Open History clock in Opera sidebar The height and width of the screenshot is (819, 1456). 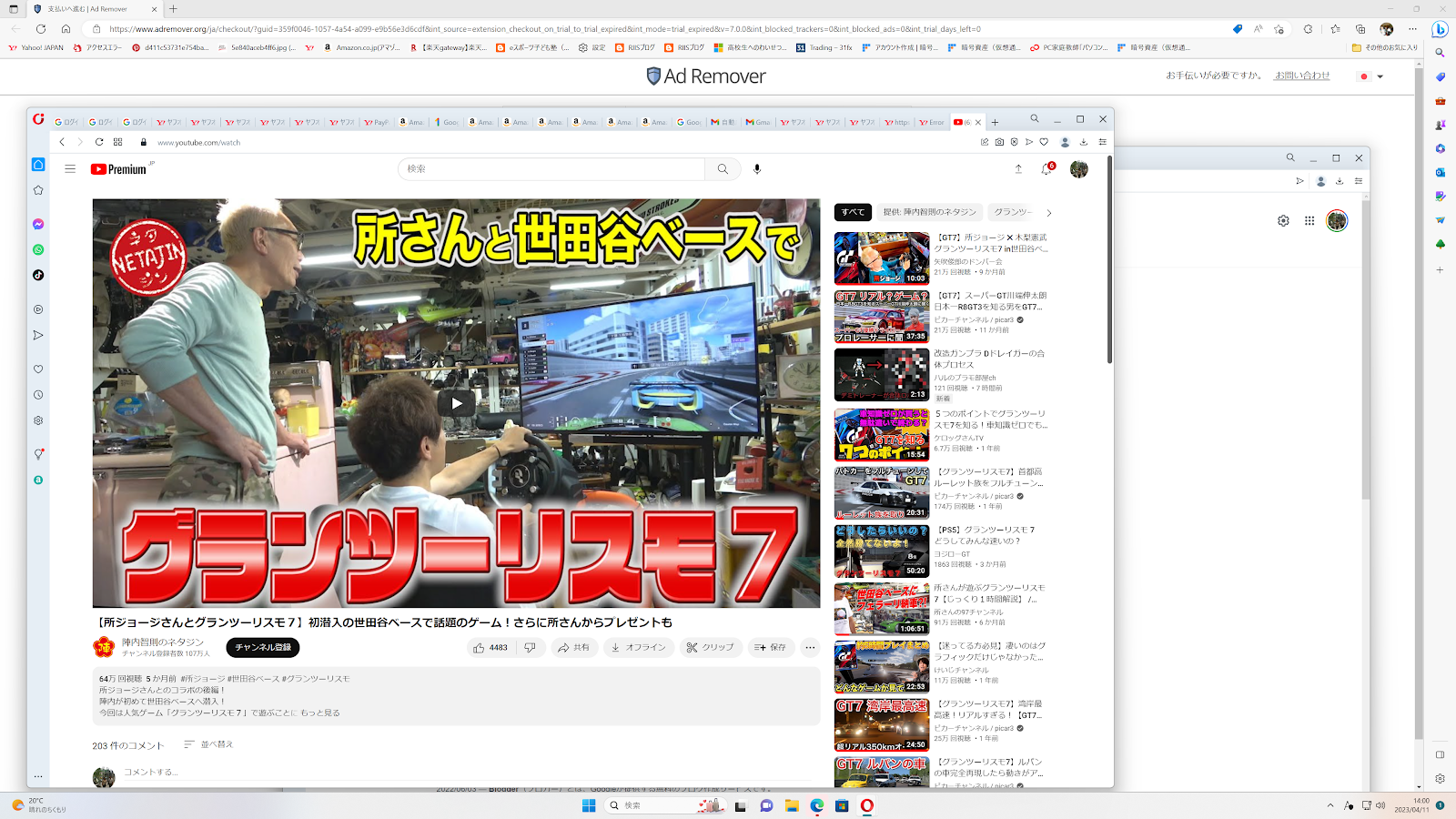point(38,395)
